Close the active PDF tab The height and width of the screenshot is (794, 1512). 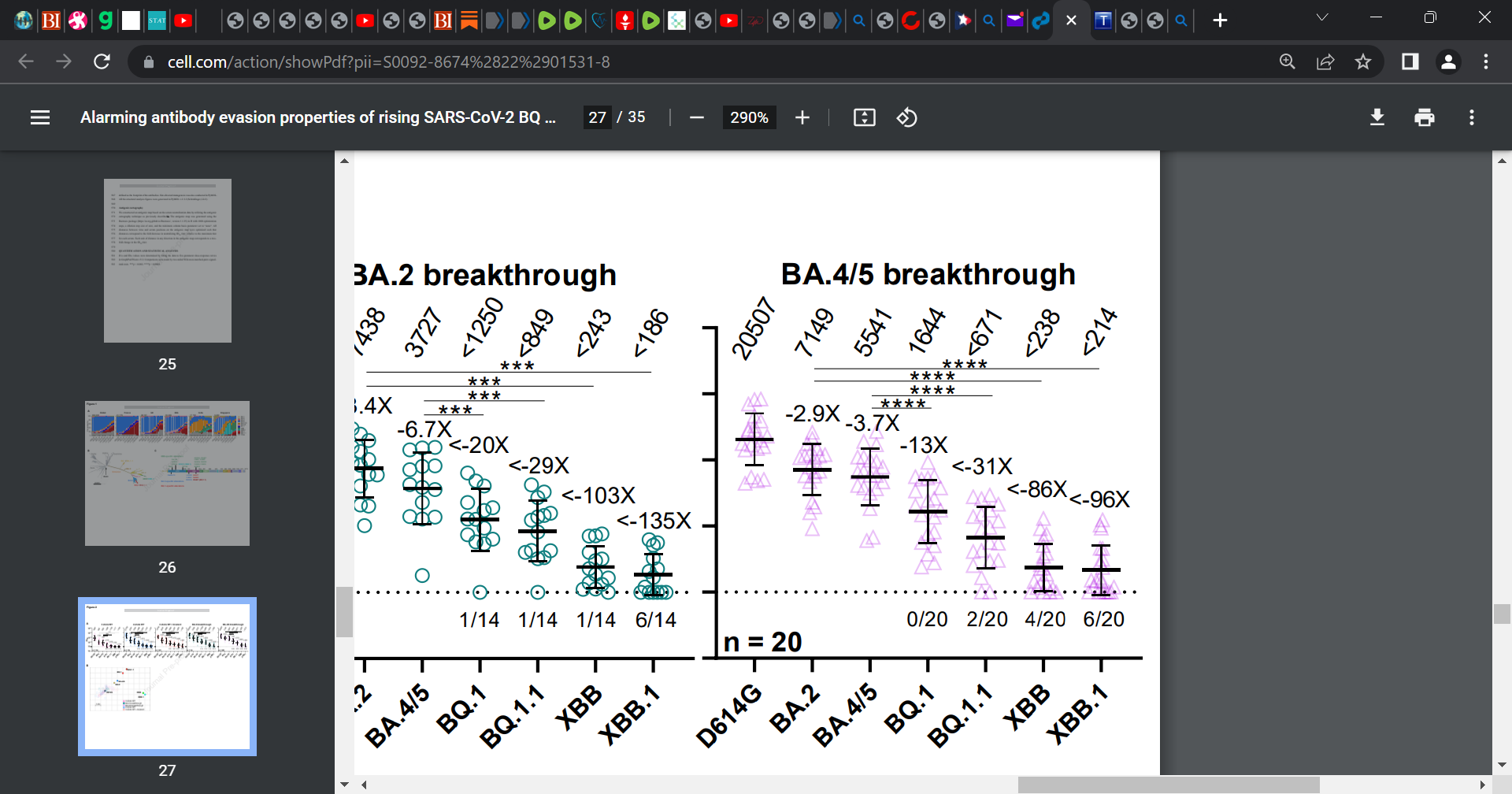click(1071, 20)
